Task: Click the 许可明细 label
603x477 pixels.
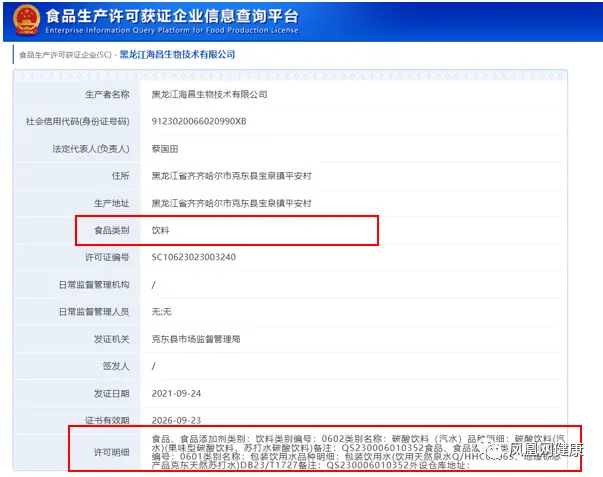Action: click(112, 452)
